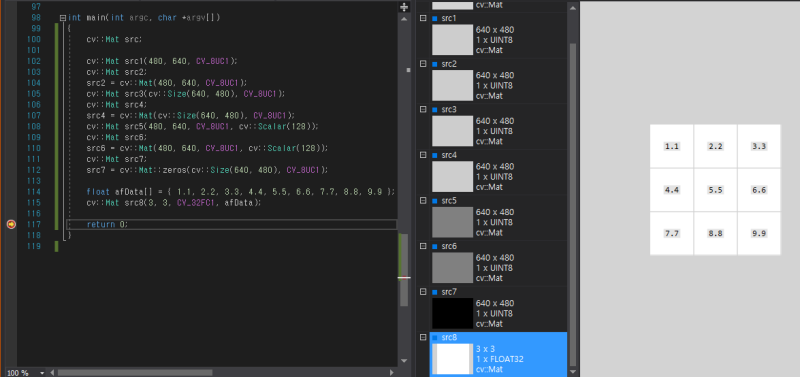Click the blue channel square beside src3

tap(435, 109)
